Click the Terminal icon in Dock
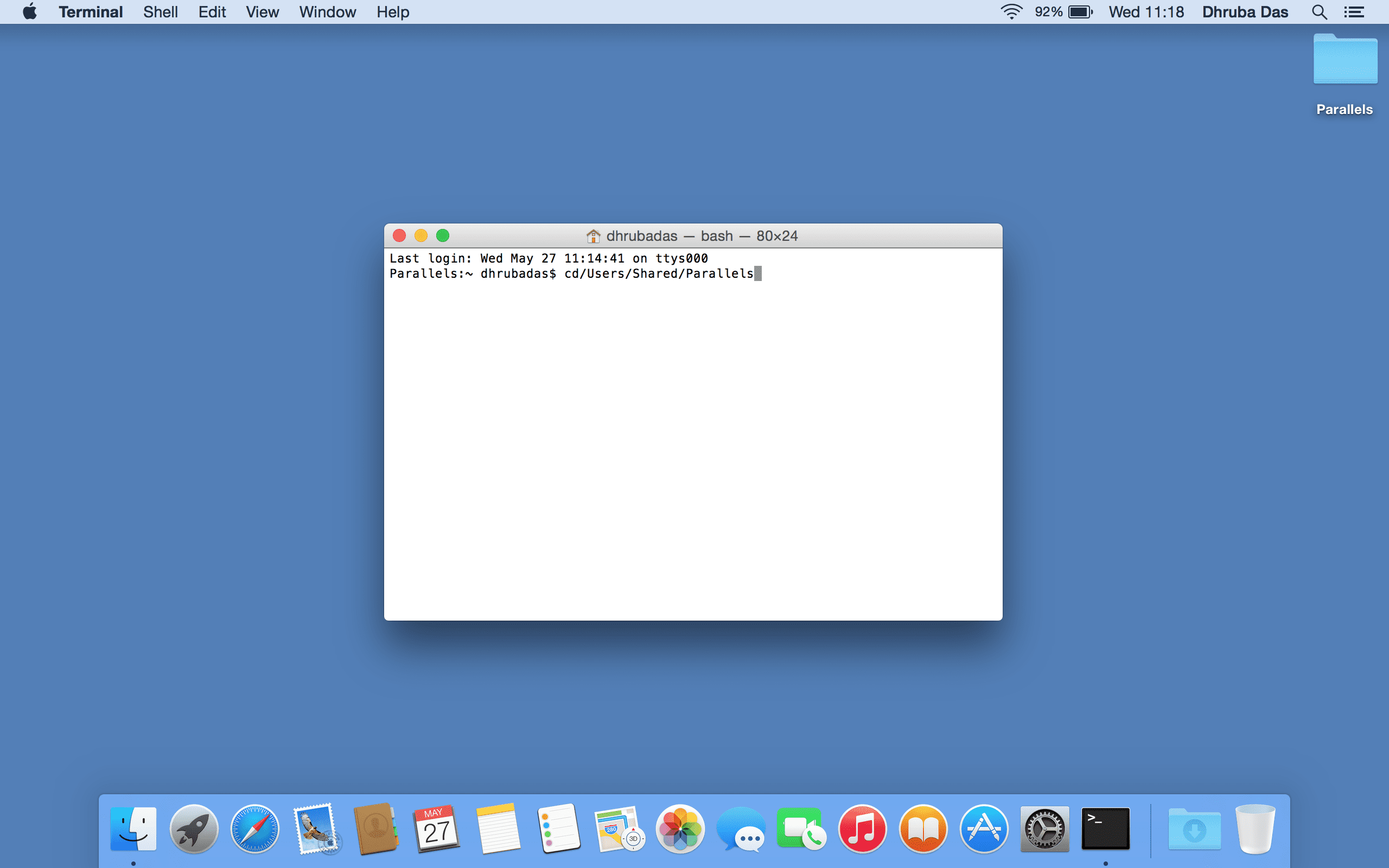This screenshot has width=1389, height=868. click(x=1105, y=829)
